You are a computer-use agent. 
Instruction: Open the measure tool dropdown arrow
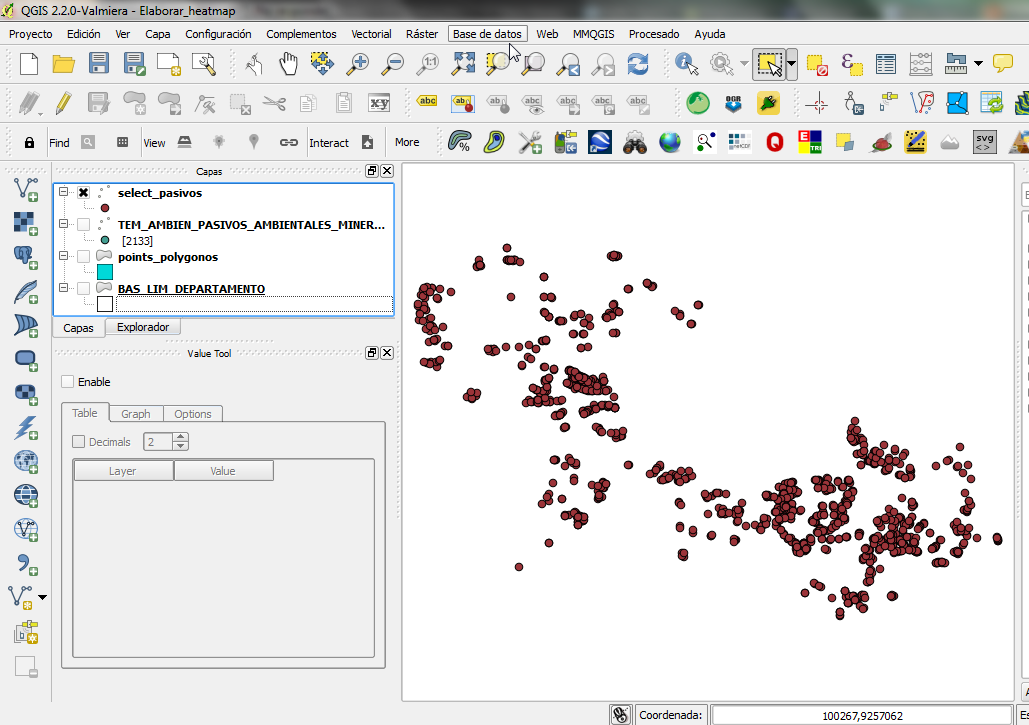(x=978, y=64)
